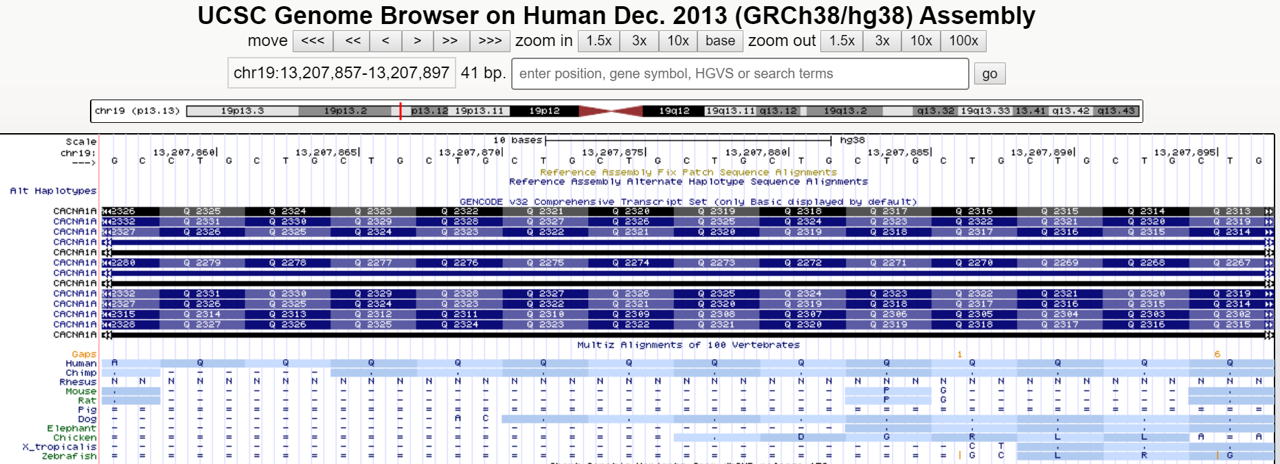Image resolution: width=1280 pixels, height=464 pixels.
Task: Select the Human species row label
Action: click(x=82, y=363)
